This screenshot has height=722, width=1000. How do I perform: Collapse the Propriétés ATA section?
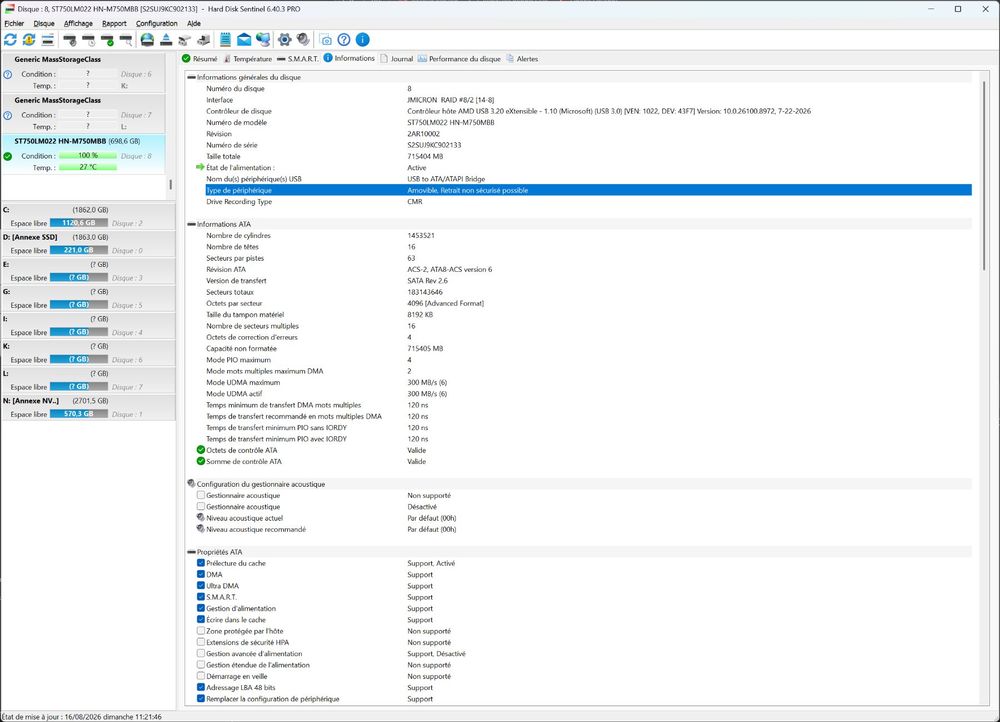(191, 552)
